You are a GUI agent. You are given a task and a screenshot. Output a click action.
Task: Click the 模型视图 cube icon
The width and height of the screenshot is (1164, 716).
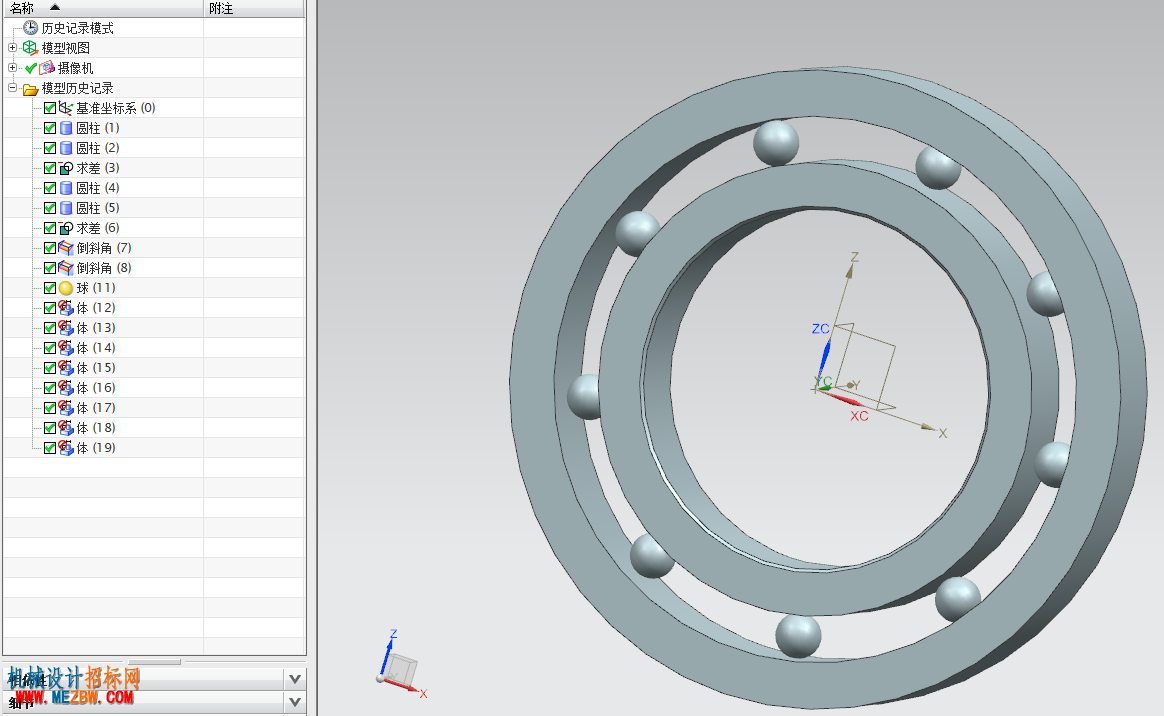click(x=30, y=47)
